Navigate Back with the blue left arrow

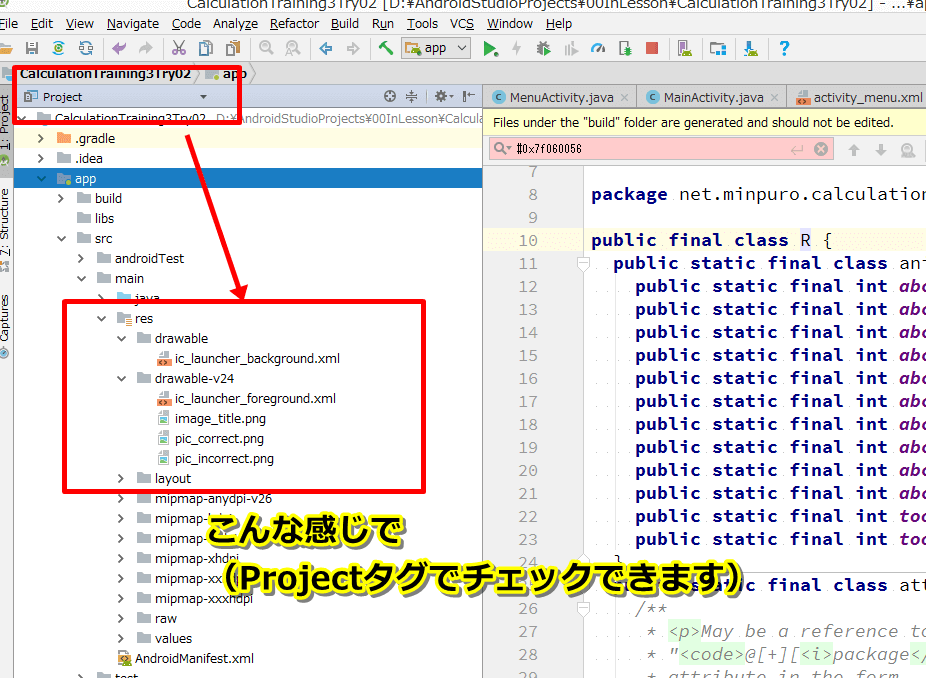[x=325, y=48]
